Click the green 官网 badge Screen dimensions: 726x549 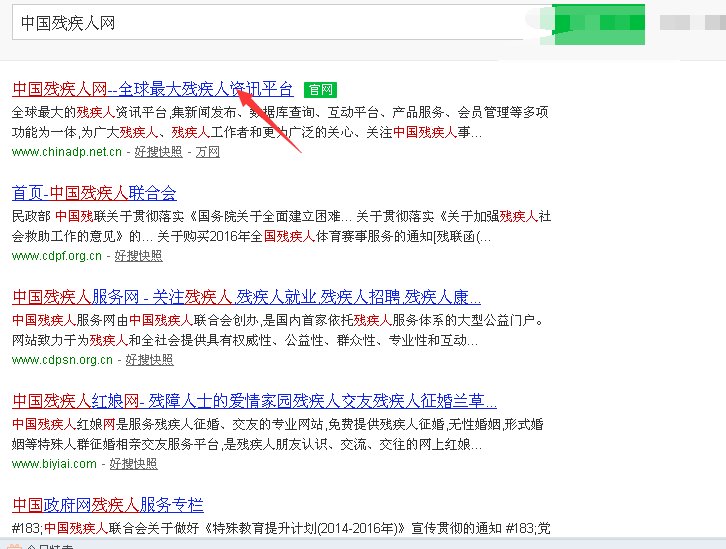(320, 89)
